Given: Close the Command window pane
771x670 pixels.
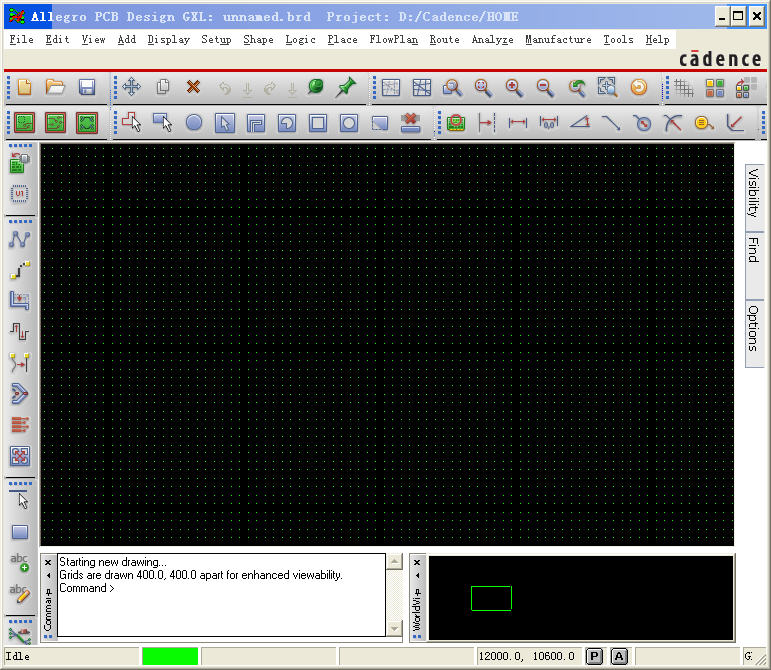Looking at the screenshot, I should coord(48,562).
